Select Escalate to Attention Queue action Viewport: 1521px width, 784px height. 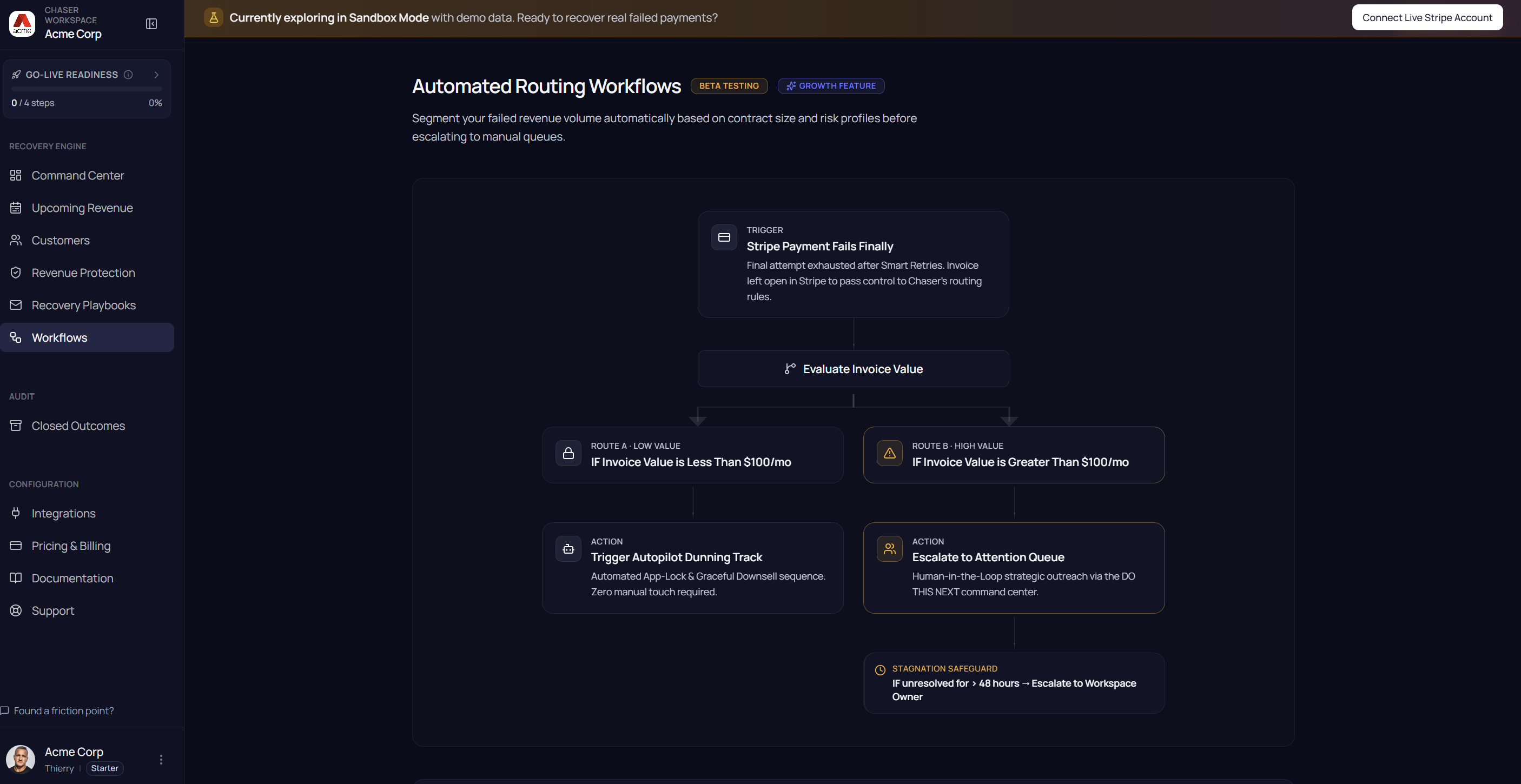point(1014,568)
